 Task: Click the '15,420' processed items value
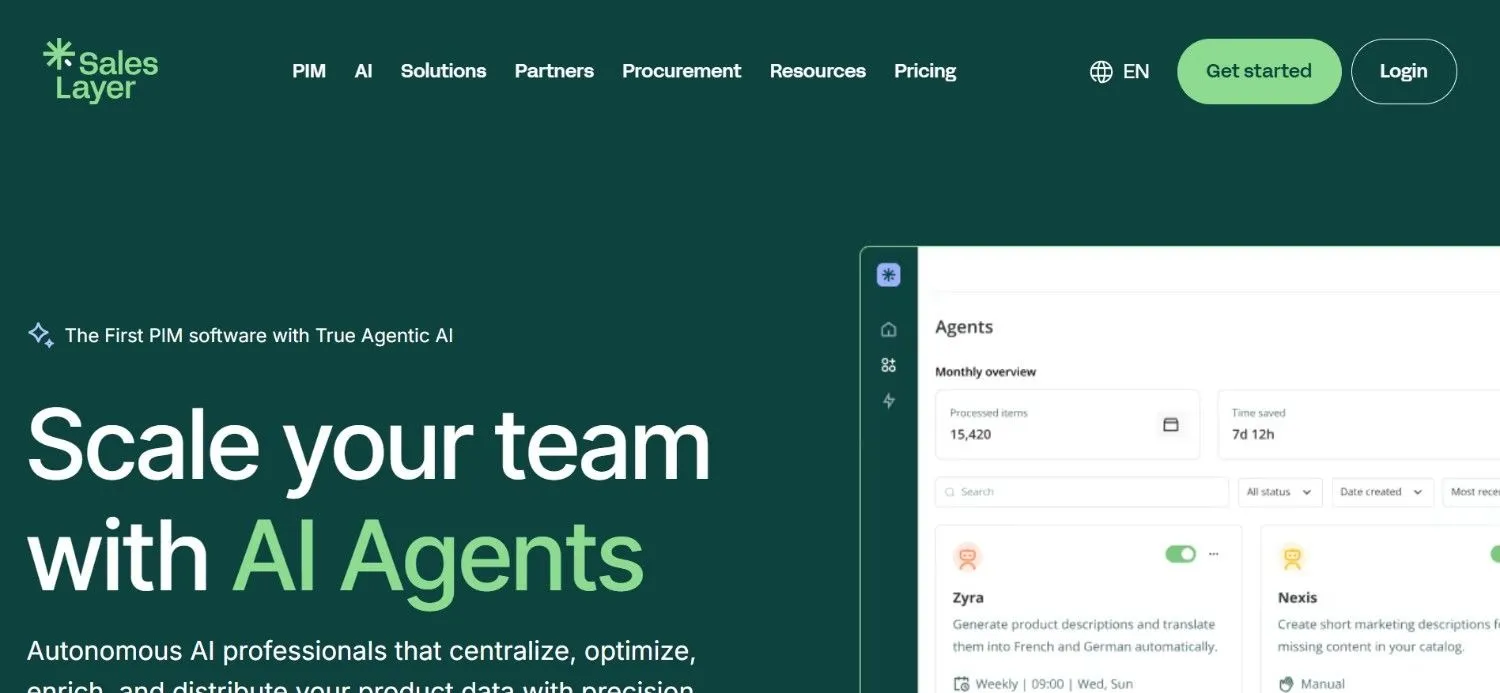pyautogui.click(x=970, y=435)
